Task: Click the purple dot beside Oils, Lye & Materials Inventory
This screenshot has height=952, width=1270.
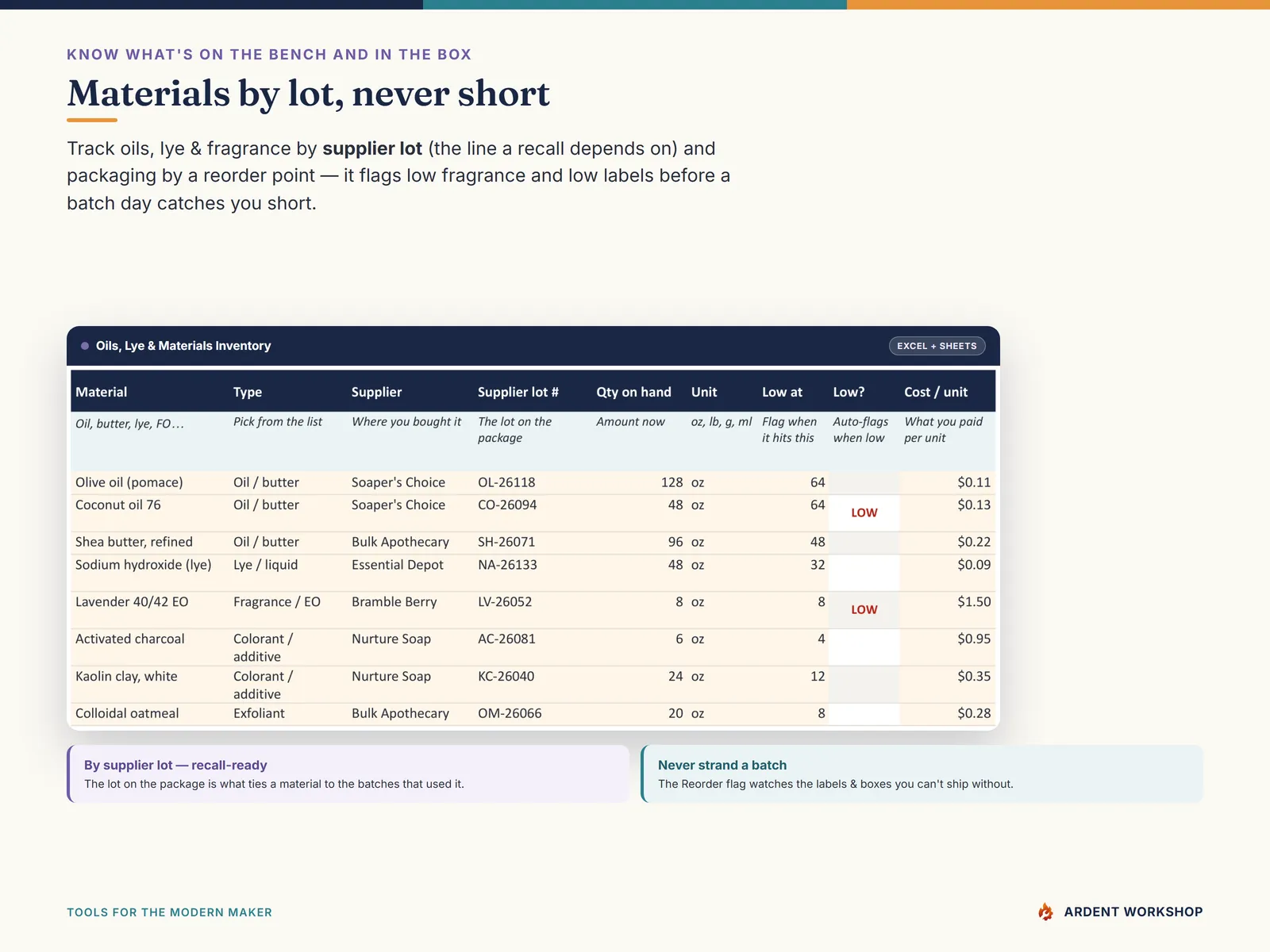Action: (85, 346)
